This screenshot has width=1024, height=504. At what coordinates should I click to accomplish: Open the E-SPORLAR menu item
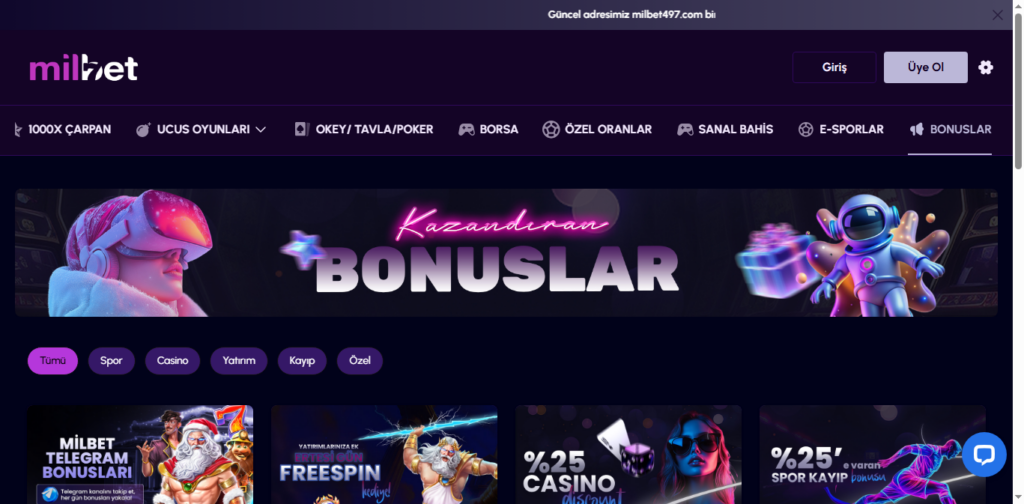coord(841,129)
